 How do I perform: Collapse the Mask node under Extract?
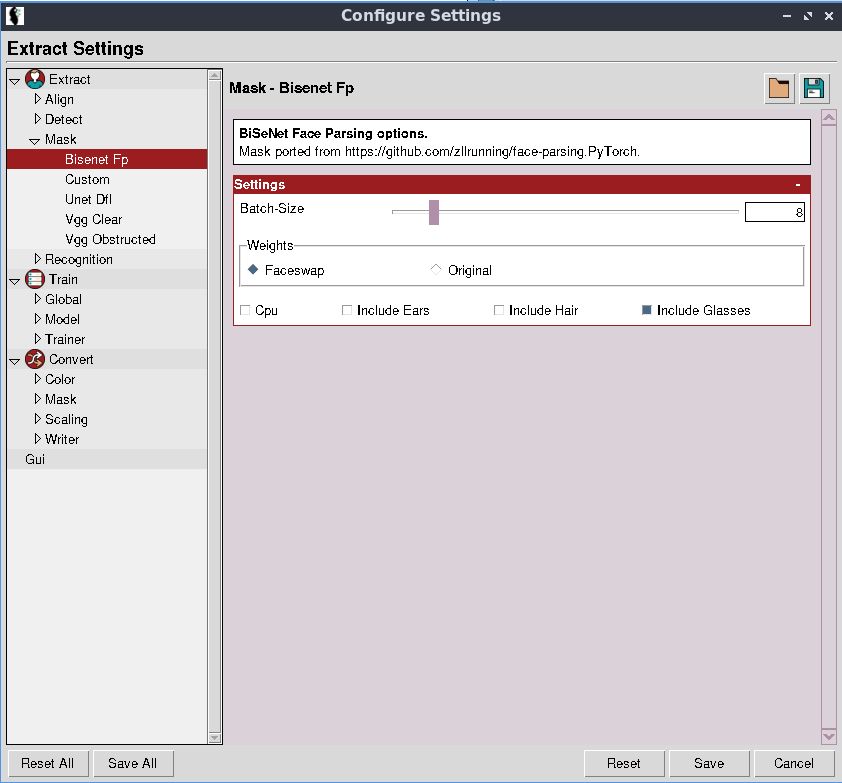coord(34,142)
